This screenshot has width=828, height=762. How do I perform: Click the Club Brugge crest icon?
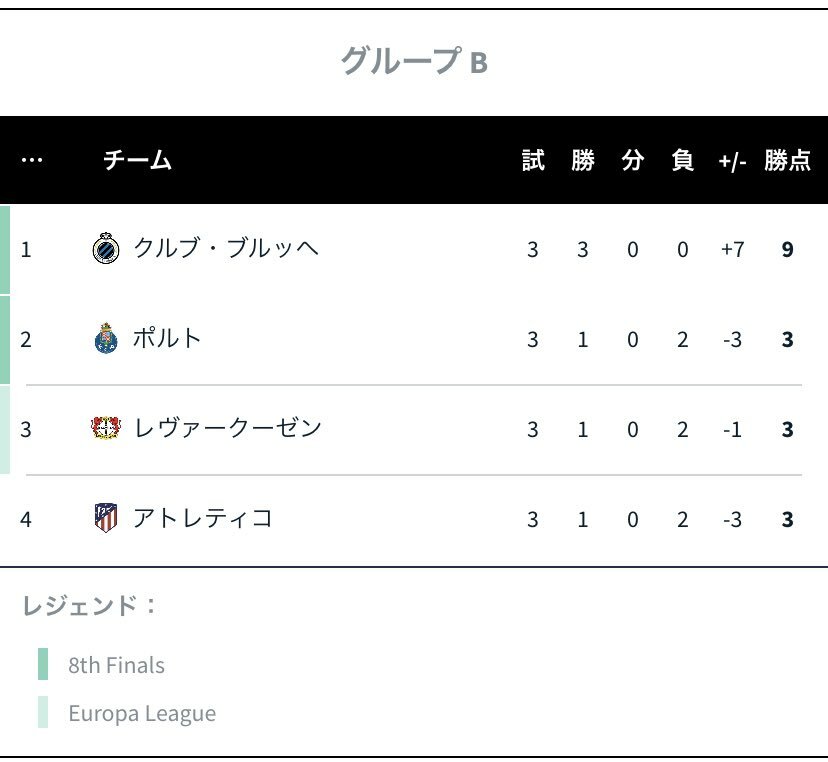tap(106, 248)
